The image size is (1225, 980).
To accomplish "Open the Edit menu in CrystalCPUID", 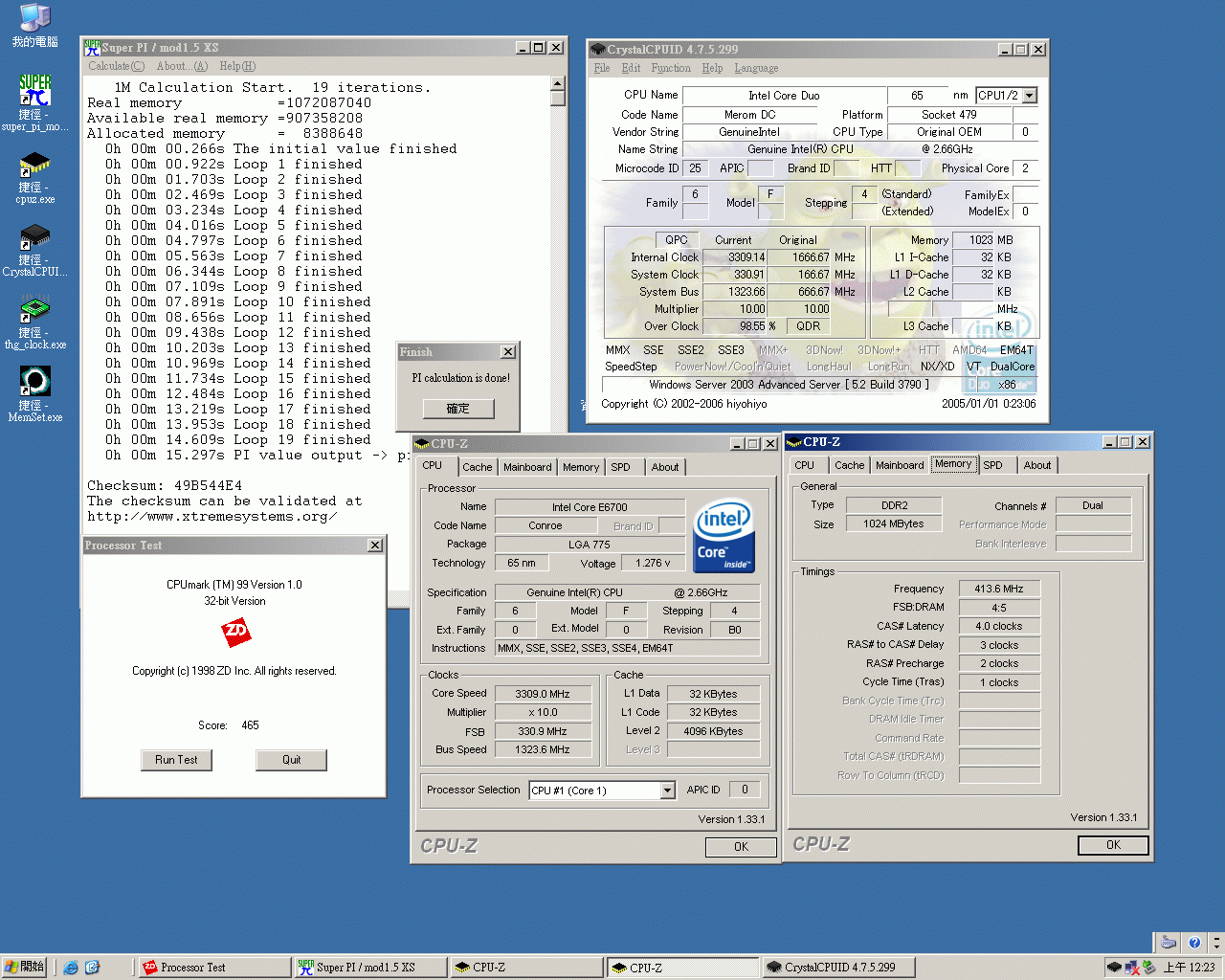I will (631, 68).
